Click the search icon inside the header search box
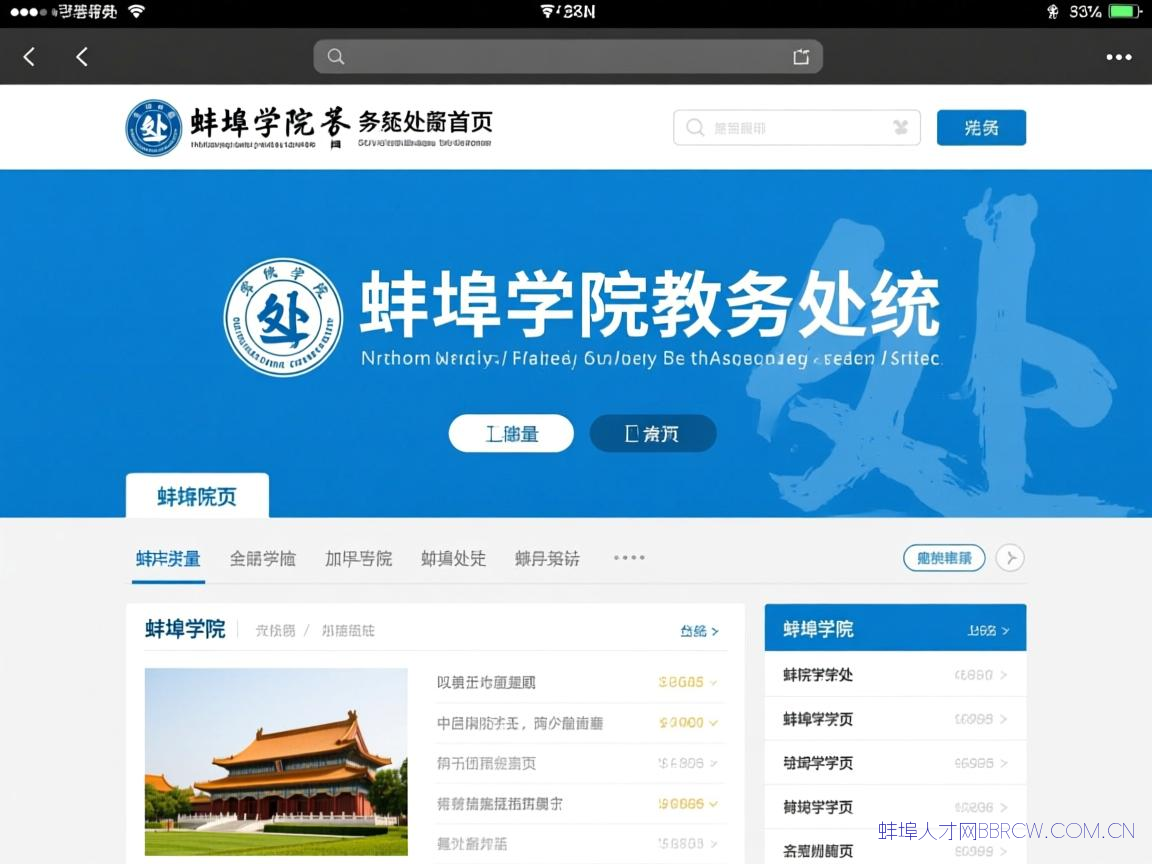This screenshot has height=864, width=1152. click(x=694, y=128)
